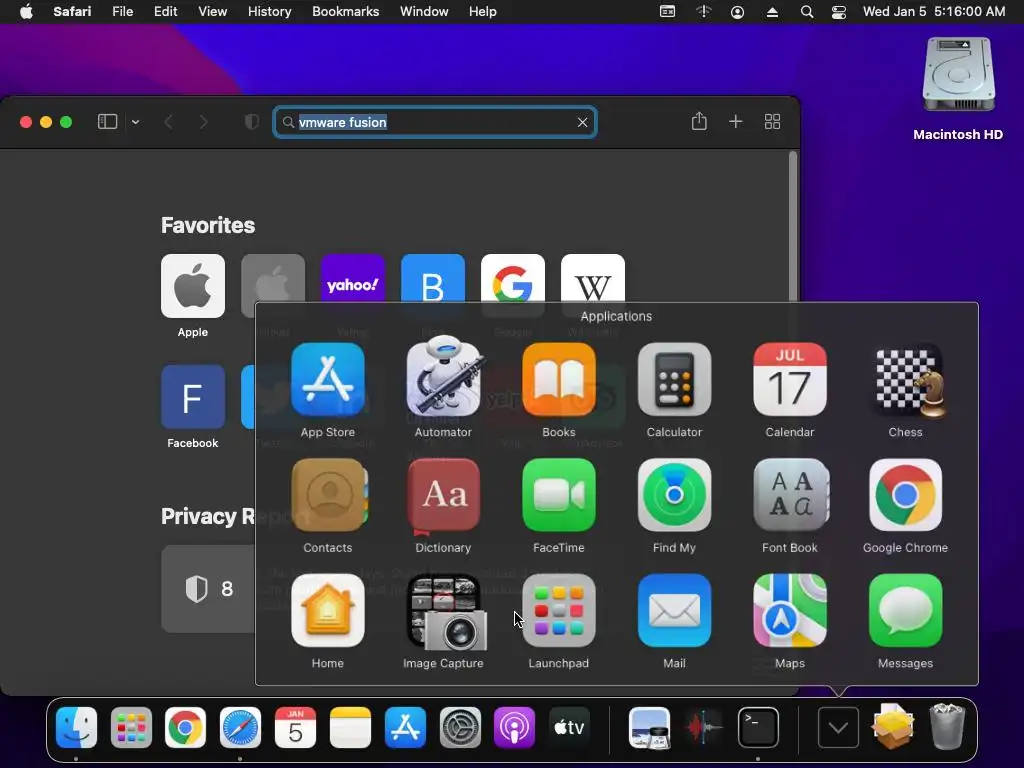Screen dimensions: 1024x768
Task: Open Notes from the Dock
Action: (350, 727)
